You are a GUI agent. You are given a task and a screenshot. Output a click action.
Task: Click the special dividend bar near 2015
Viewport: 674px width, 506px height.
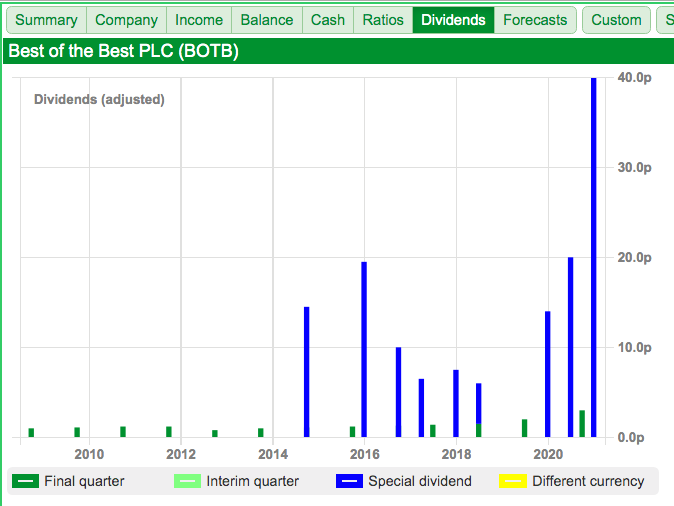[x=306, y=372]
